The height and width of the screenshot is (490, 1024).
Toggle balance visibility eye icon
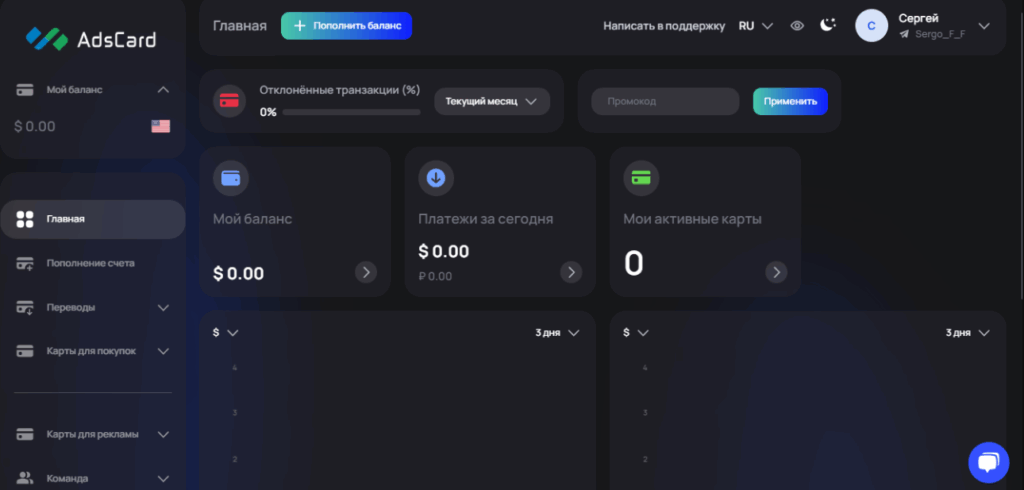click(x=797, y=26)
